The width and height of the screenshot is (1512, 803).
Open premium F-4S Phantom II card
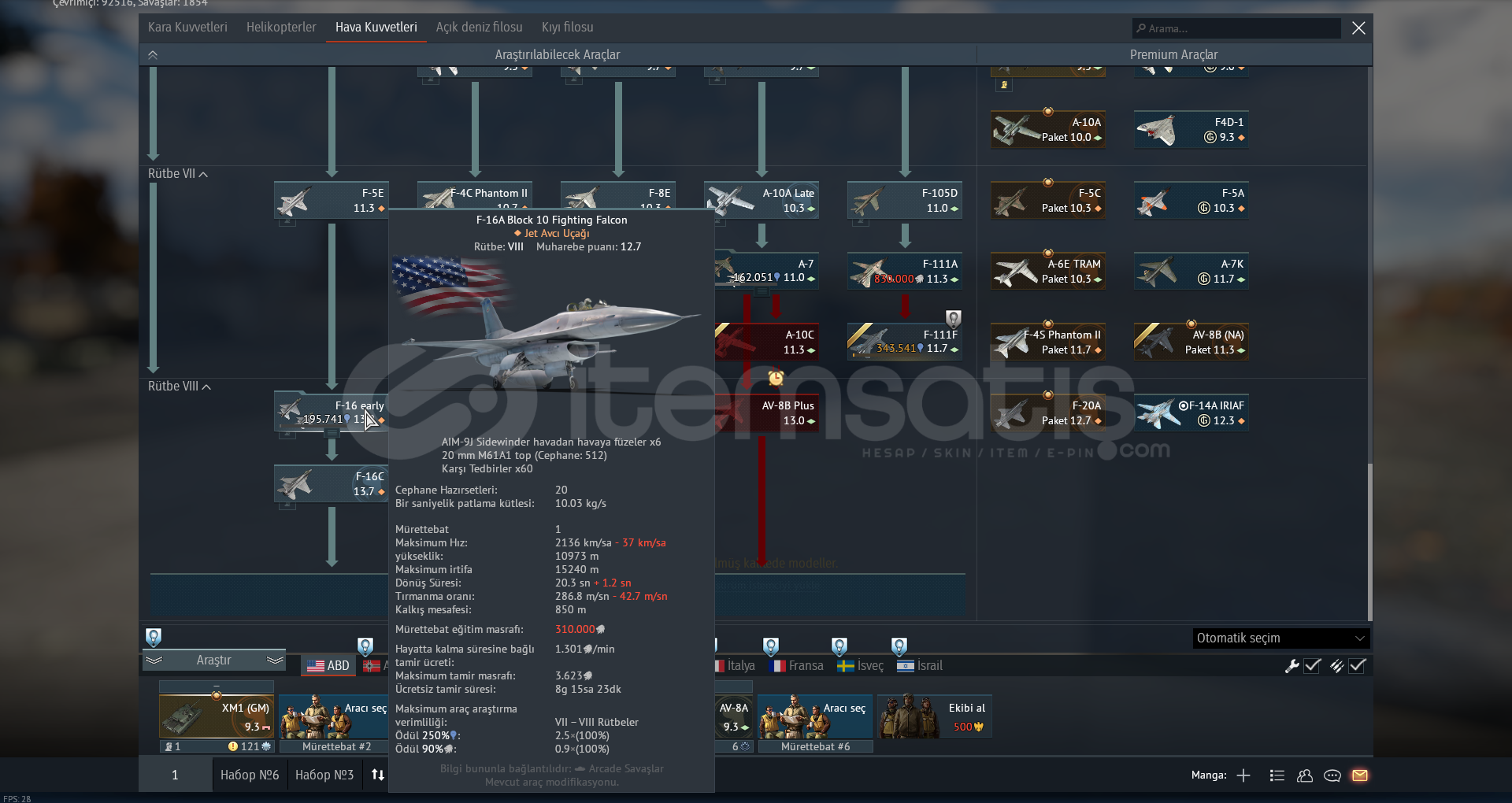(x=1048, y=342)
